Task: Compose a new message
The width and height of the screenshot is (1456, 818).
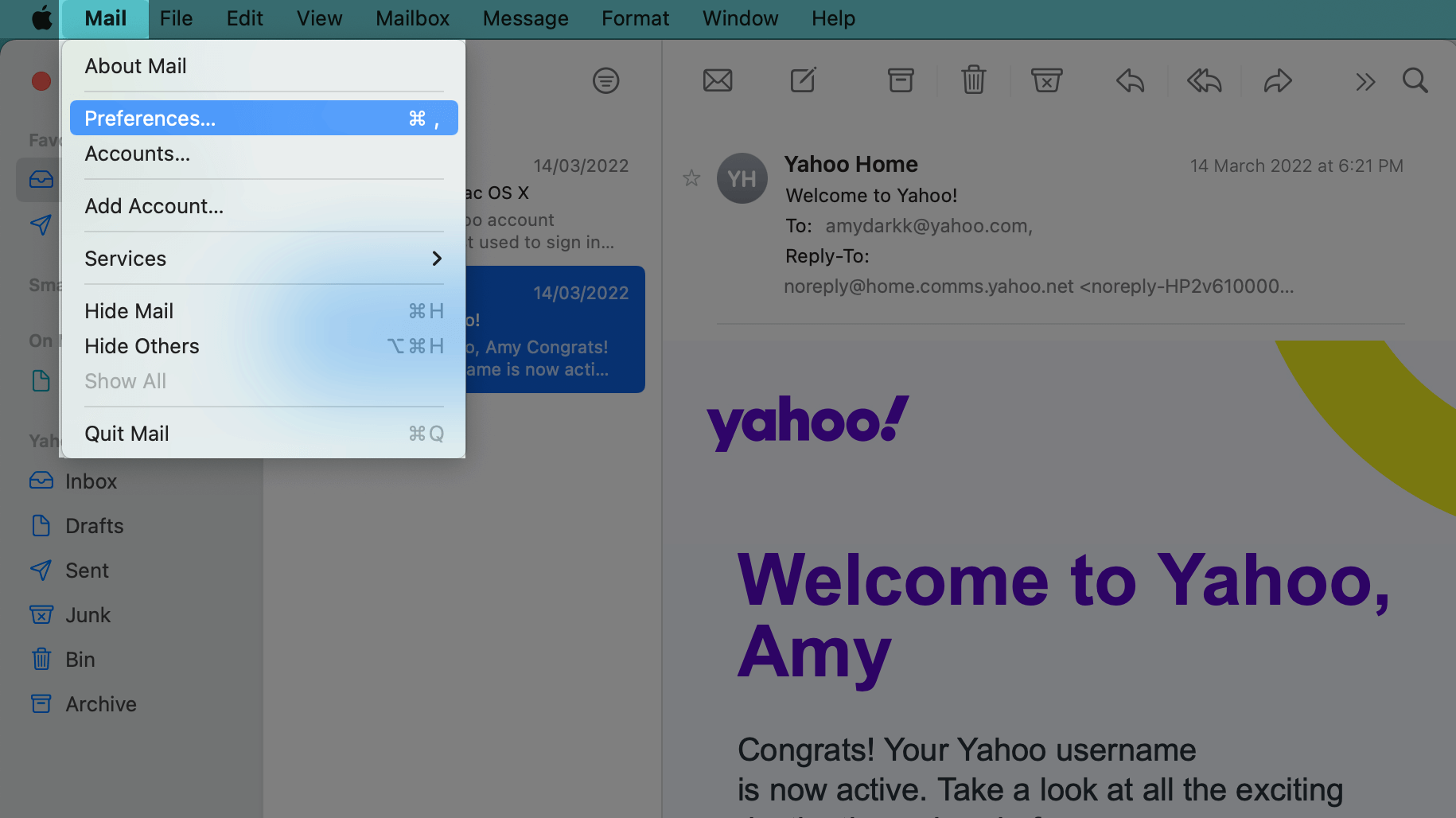Action: [x=803, y=80]
